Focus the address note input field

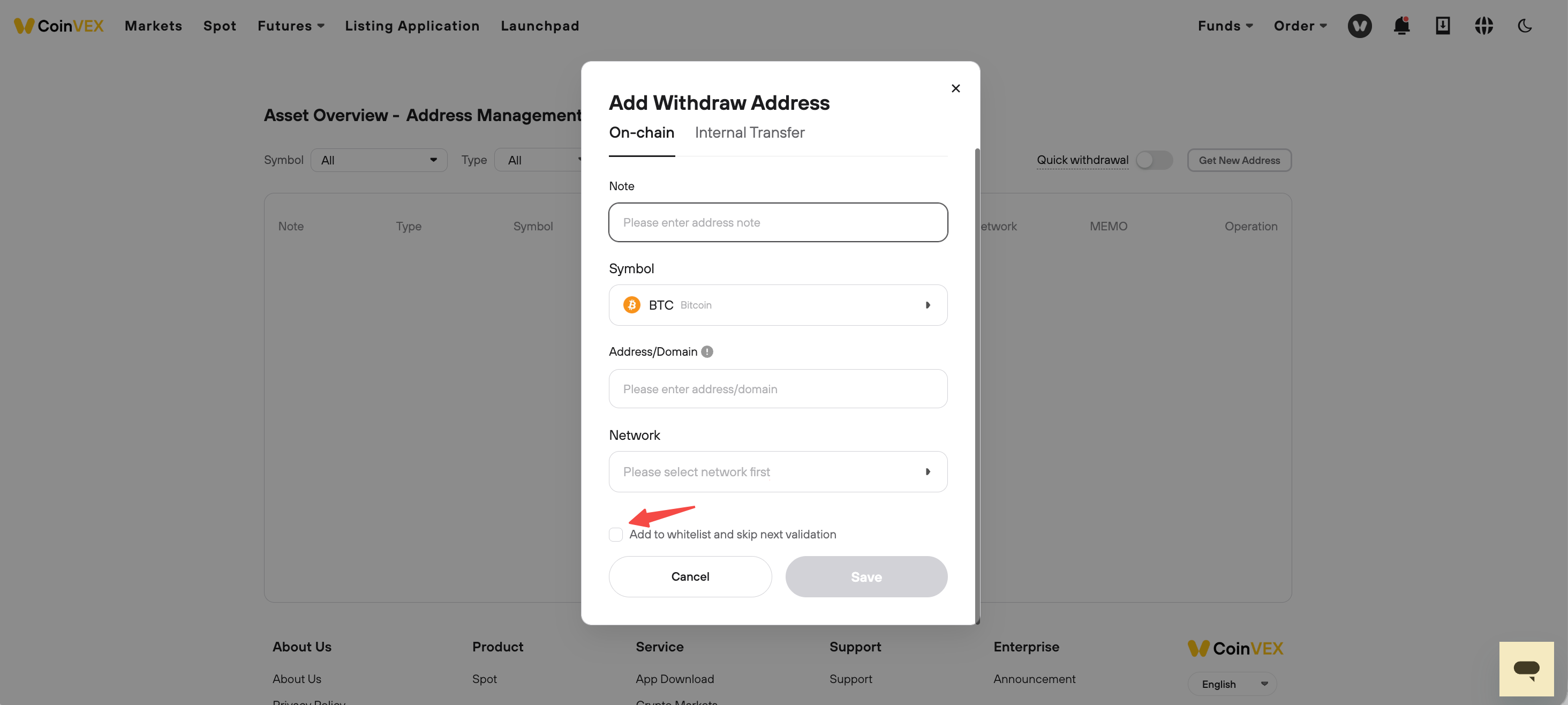point(778,222)
